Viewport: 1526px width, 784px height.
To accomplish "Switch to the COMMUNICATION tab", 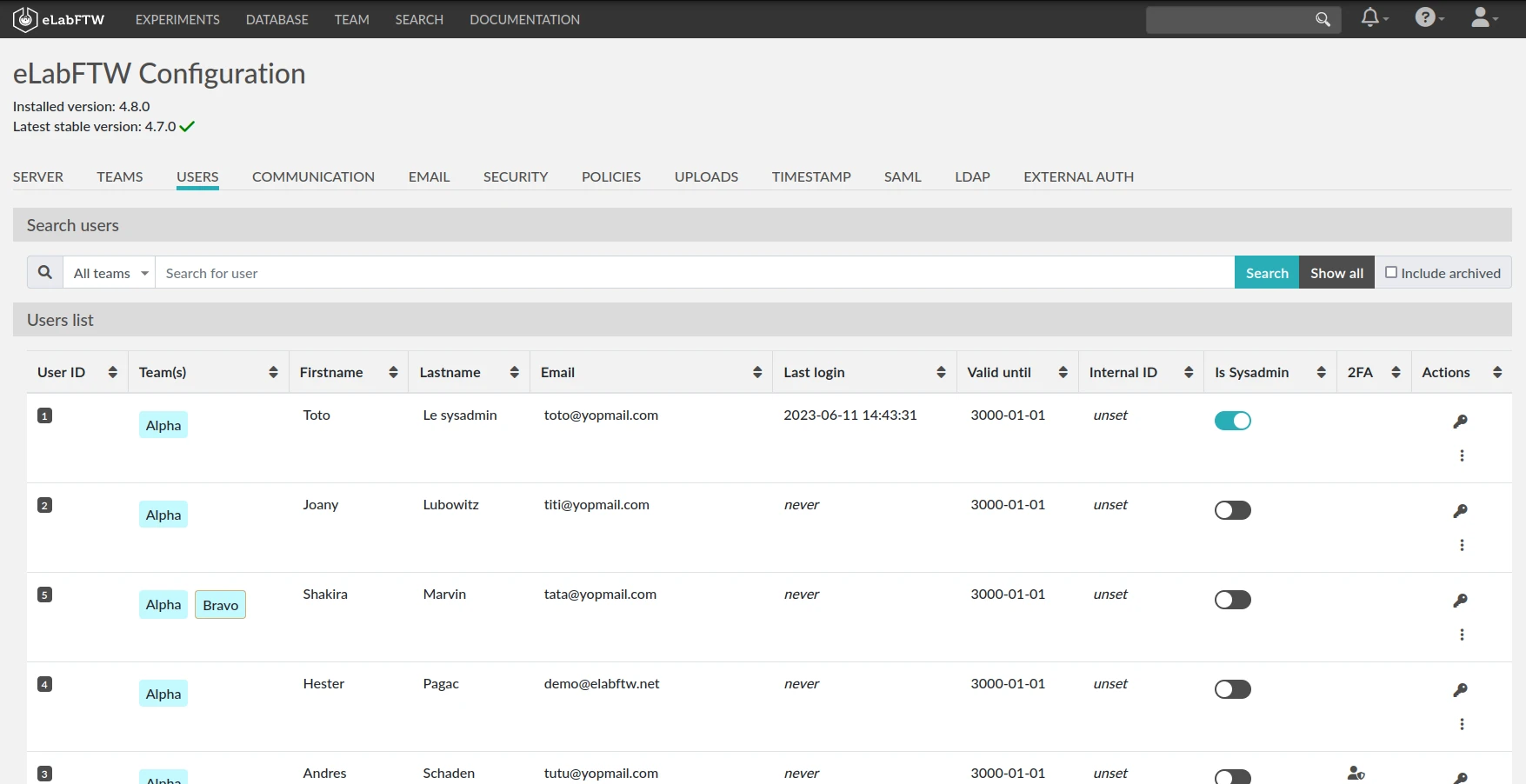I will (313, 176).
